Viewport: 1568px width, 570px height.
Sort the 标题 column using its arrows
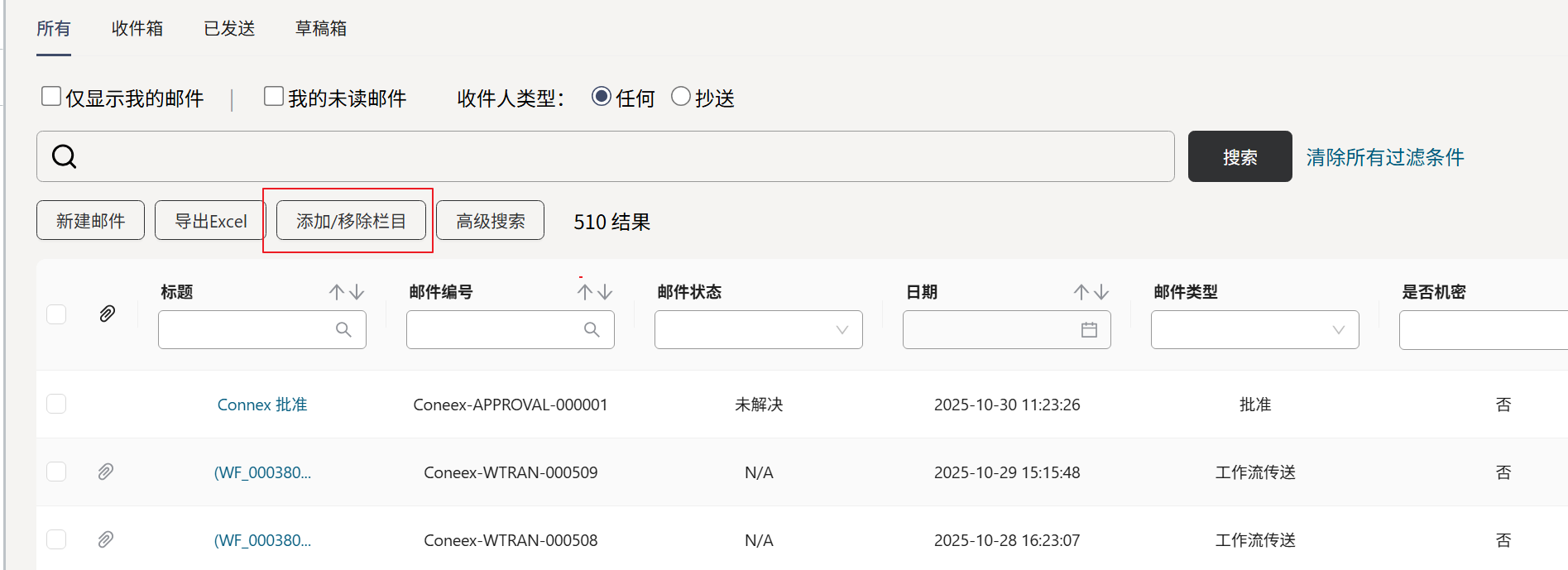pyautogui.click(x=347, y=292)
